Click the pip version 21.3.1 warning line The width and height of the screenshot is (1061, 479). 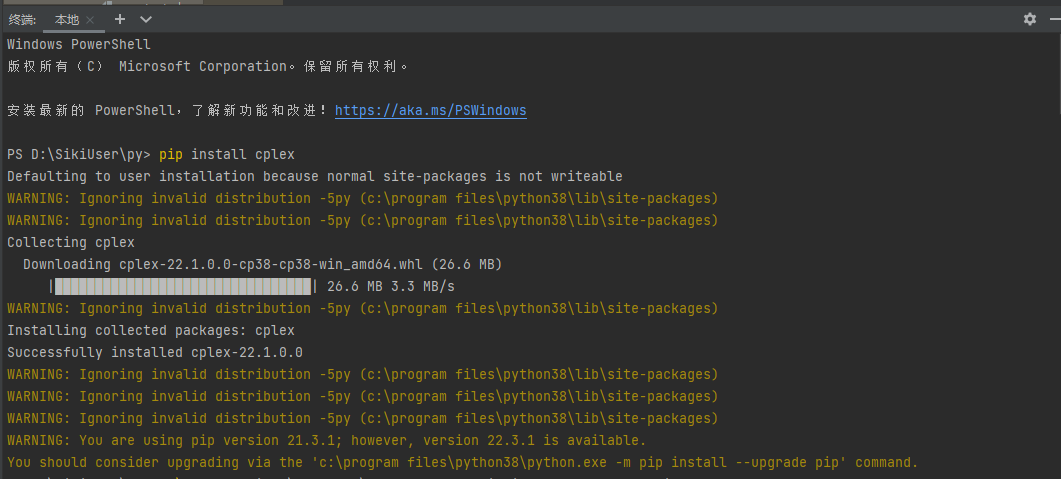tap(326, 440)
